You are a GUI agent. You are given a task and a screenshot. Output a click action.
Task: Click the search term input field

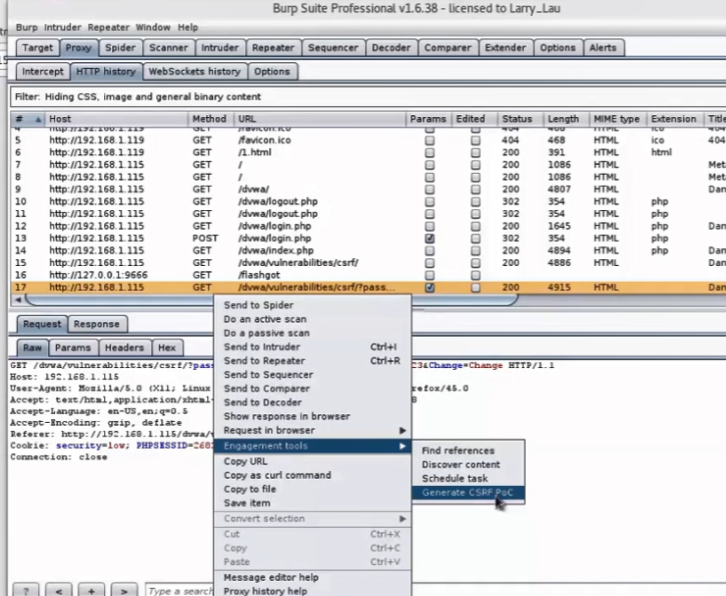(x=180, y=590)
